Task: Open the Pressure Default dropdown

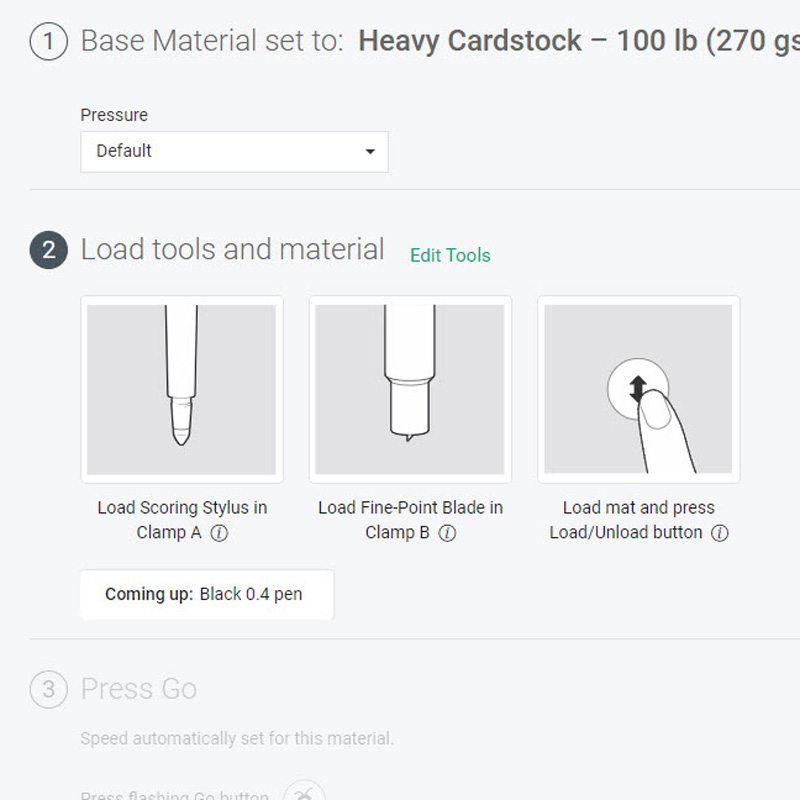Action: [x=234, y=151]
